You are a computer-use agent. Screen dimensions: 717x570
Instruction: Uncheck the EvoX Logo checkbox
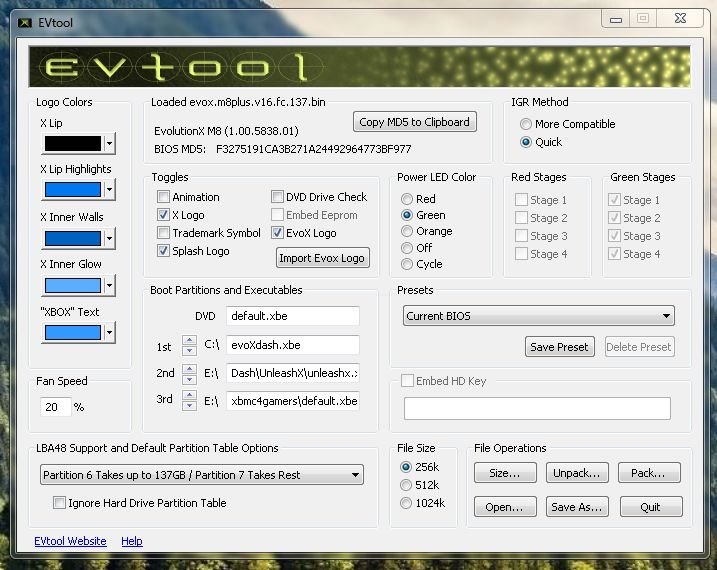coord(277,233)
